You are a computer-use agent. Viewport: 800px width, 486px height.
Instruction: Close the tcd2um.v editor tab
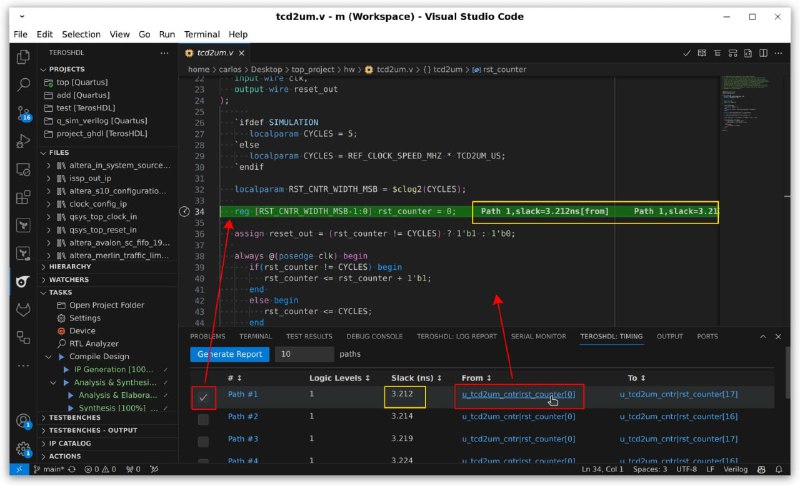click(242, 53)
